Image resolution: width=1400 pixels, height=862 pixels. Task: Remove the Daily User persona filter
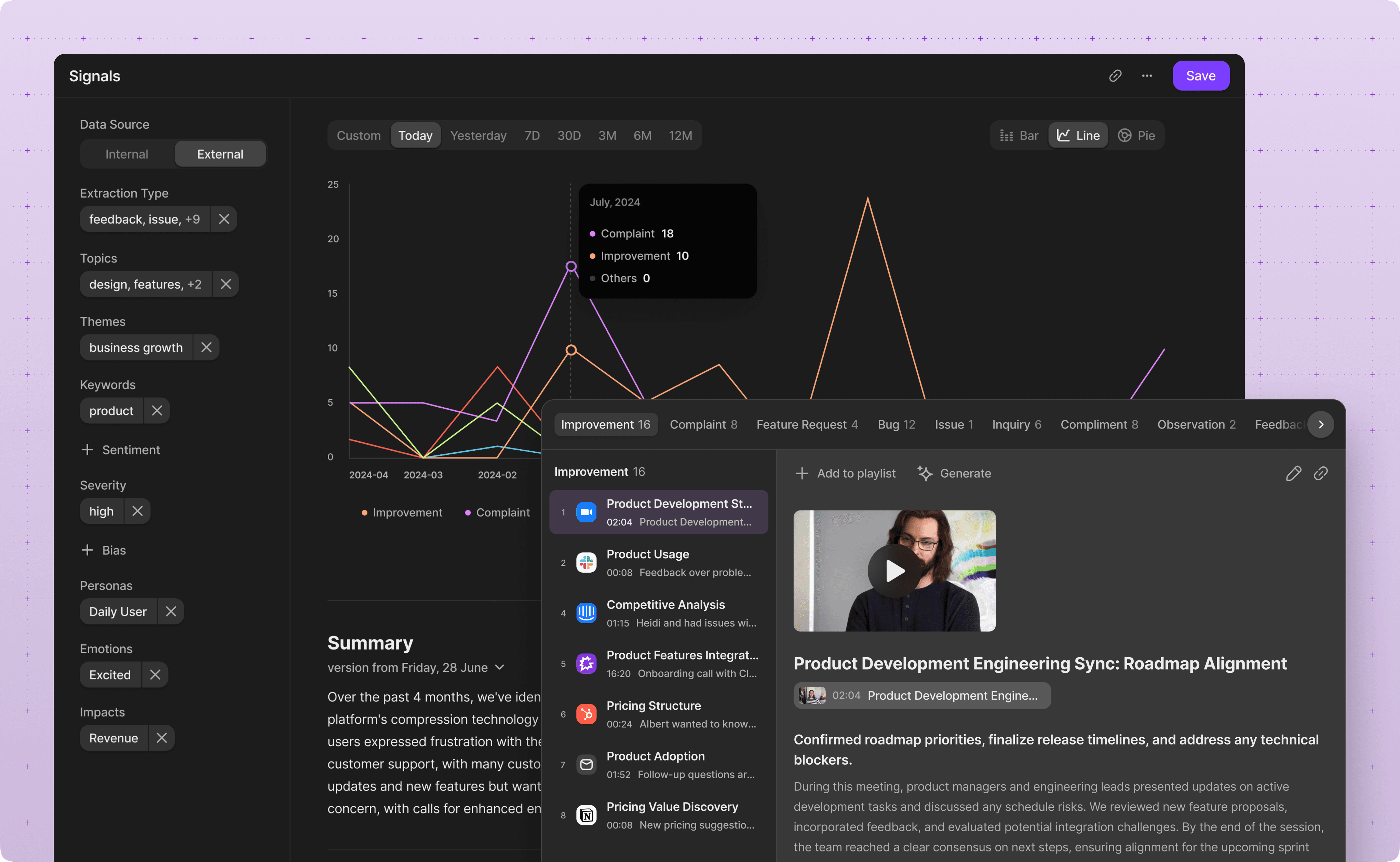[171, 611]
